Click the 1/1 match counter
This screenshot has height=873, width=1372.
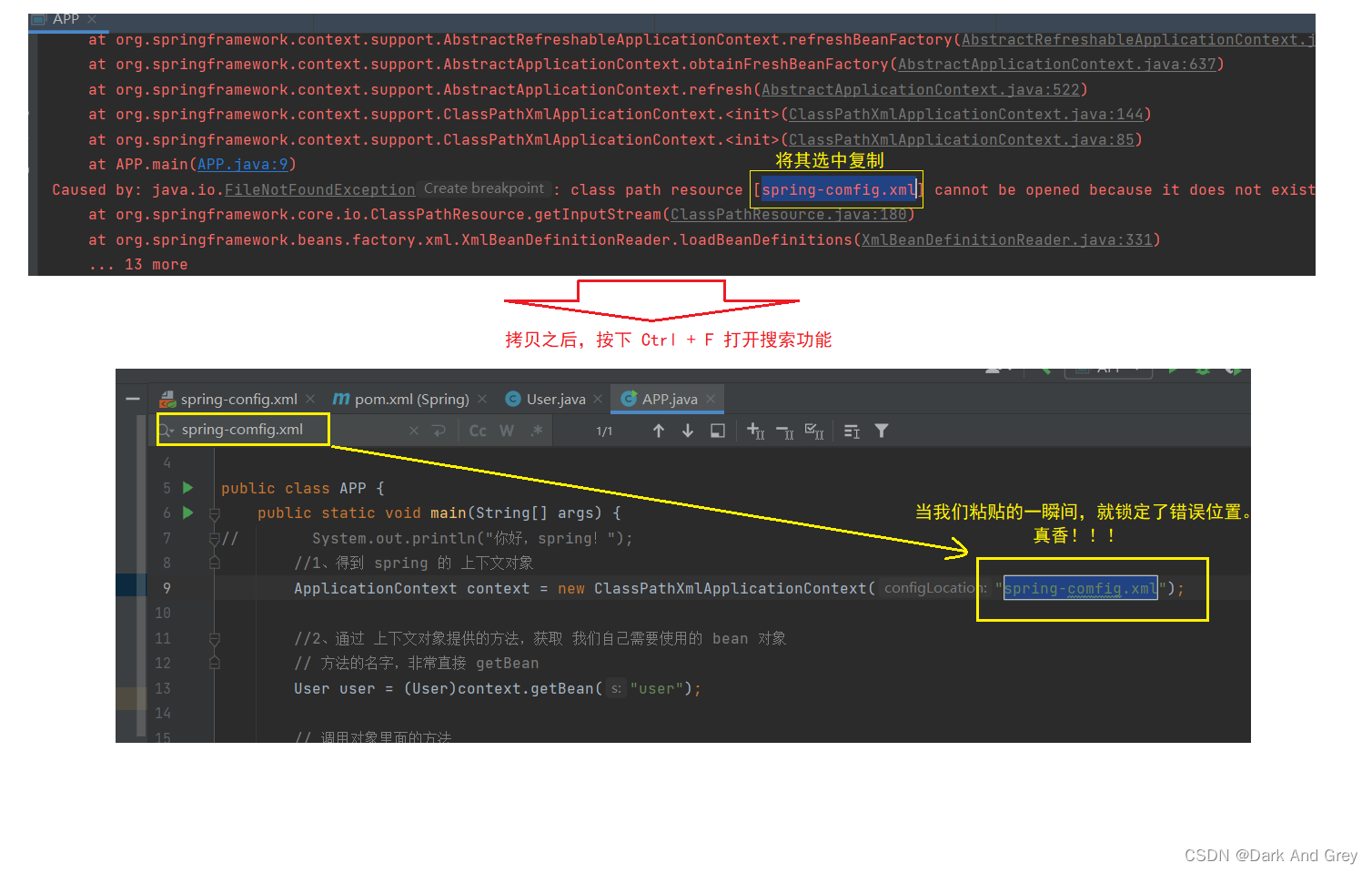pyautogui.click(x=604, y=431)
